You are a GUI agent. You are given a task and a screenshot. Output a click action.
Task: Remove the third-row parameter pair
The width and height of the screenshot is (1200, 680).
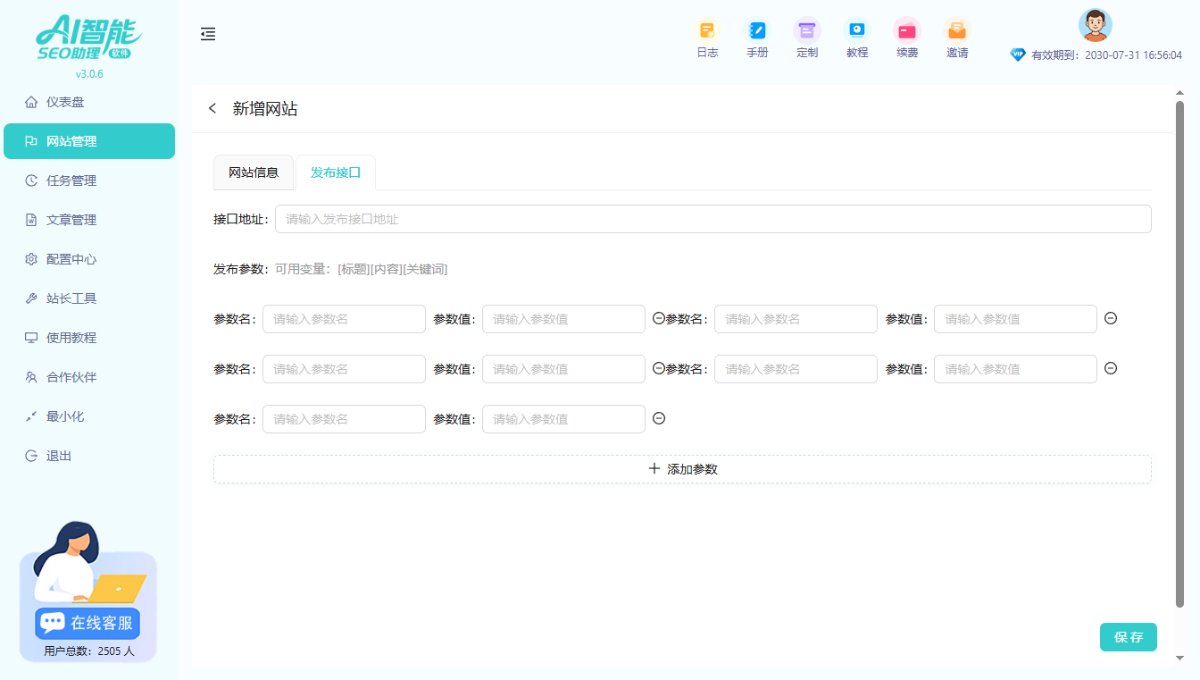click(658, 419)
